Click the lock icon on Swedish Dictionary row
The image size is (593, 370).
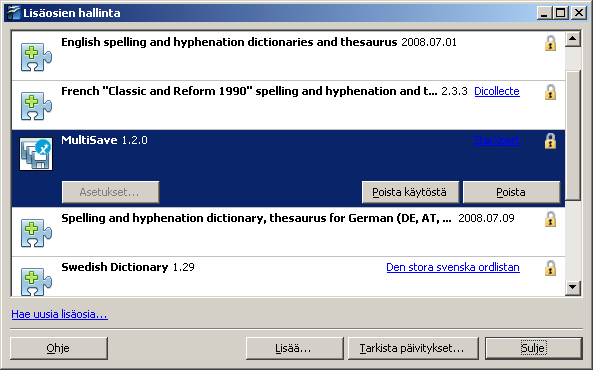tap(550, 268)
